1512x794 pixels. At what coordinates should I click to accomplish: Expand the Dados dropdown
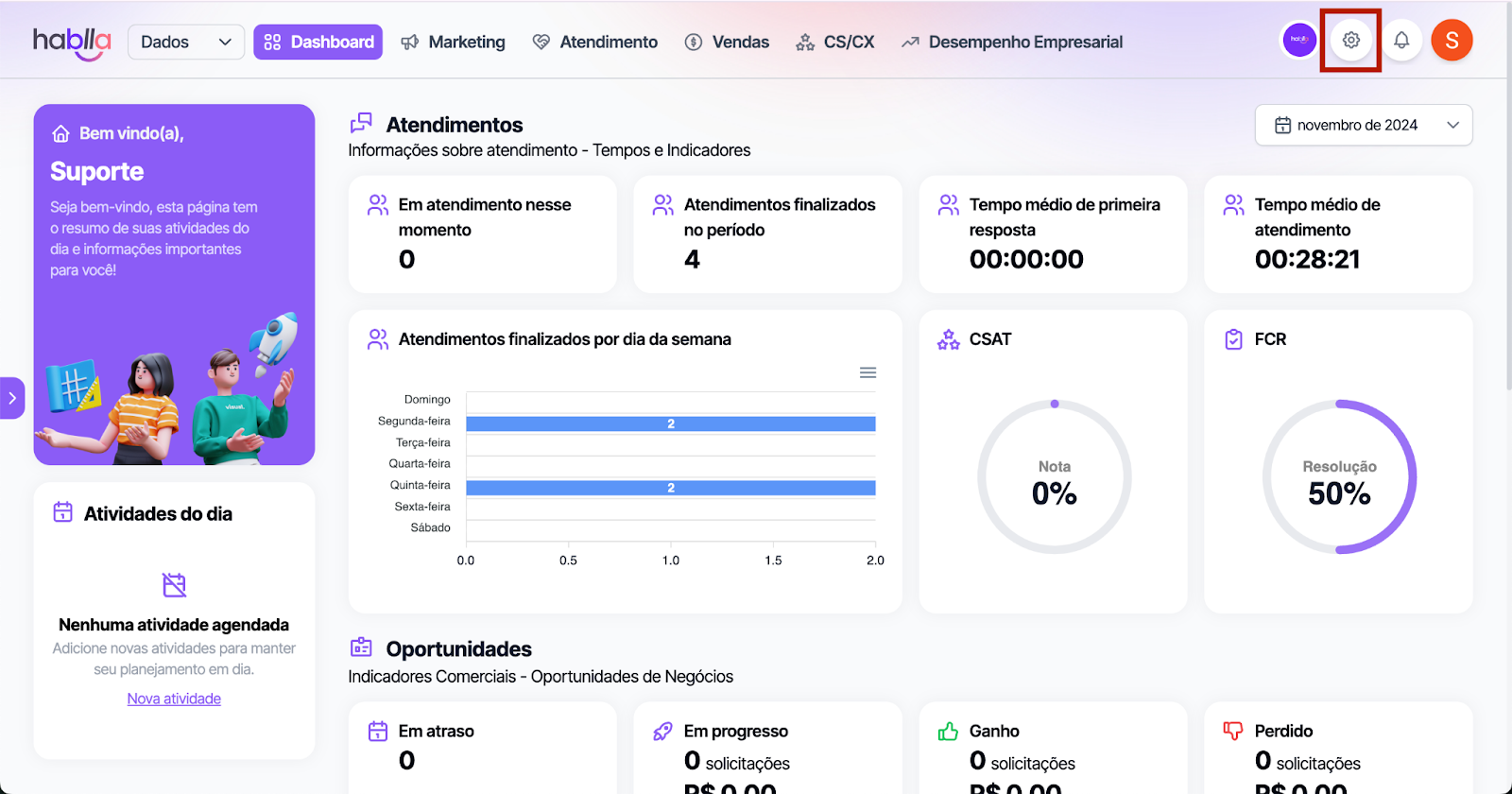pos(185,42)
